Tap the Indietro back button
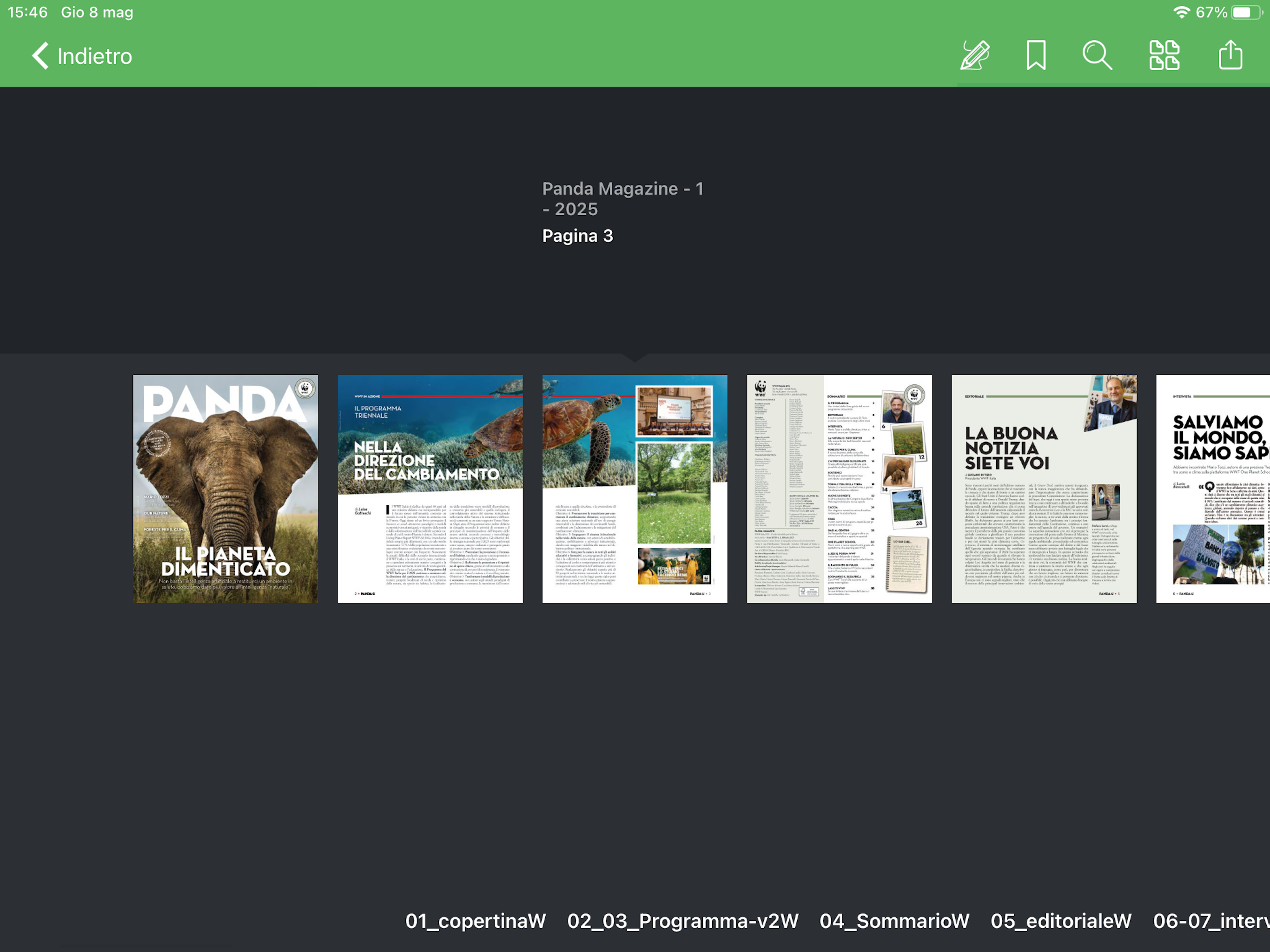The height and width of the screenshot is (952, 1270). pyautogui.click(x=81, y=56)
